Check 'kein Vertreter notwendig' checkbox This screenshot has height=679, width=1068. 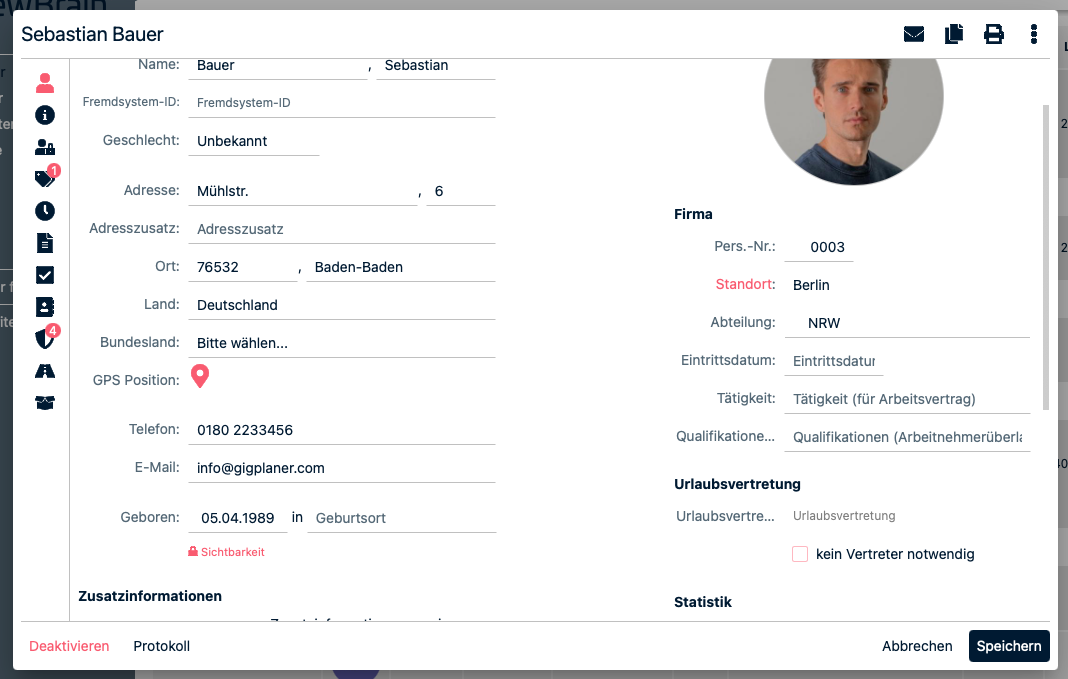(800, 554)
